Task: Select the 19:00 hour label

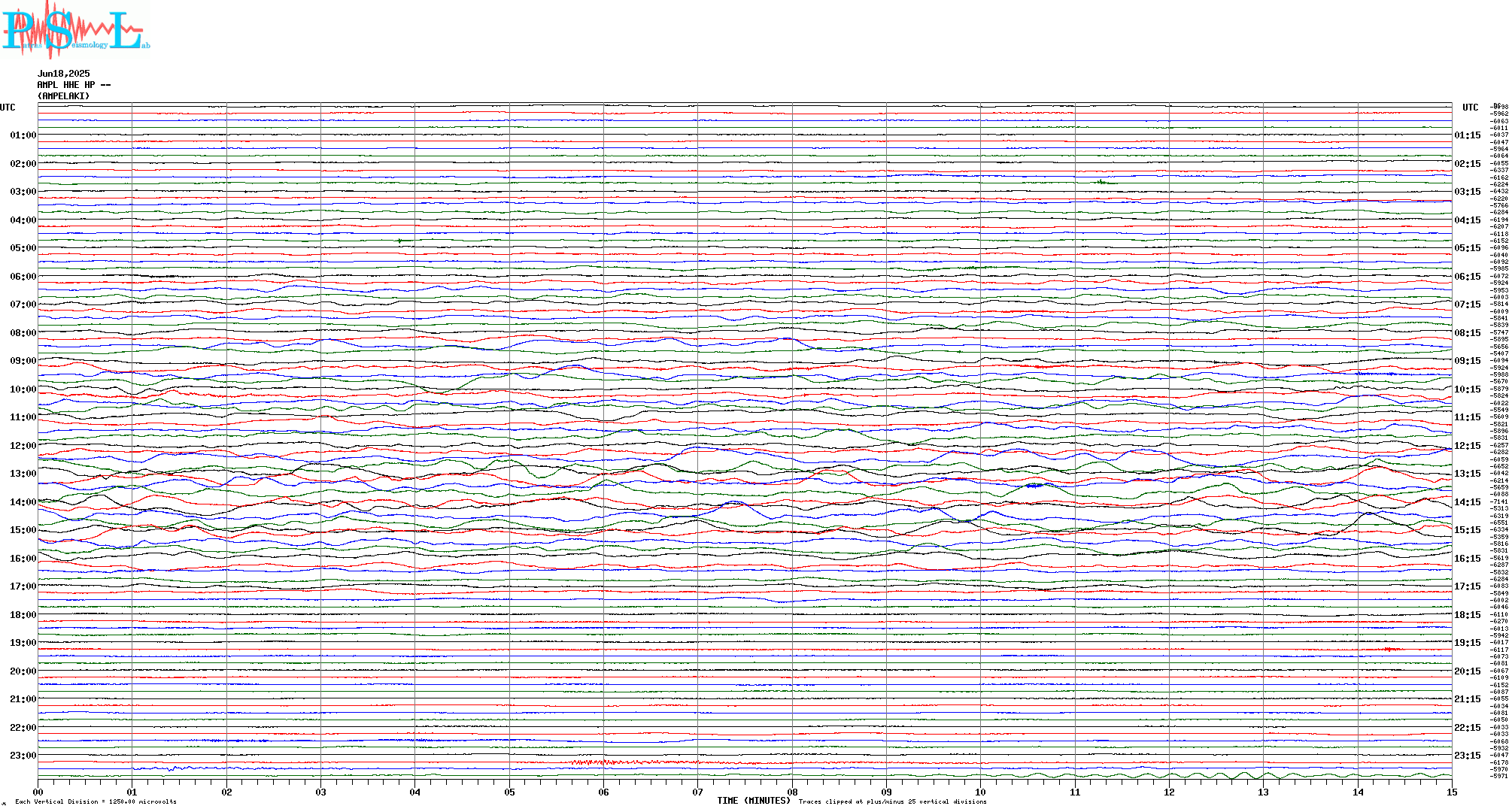Action: [x=23, y=643]
